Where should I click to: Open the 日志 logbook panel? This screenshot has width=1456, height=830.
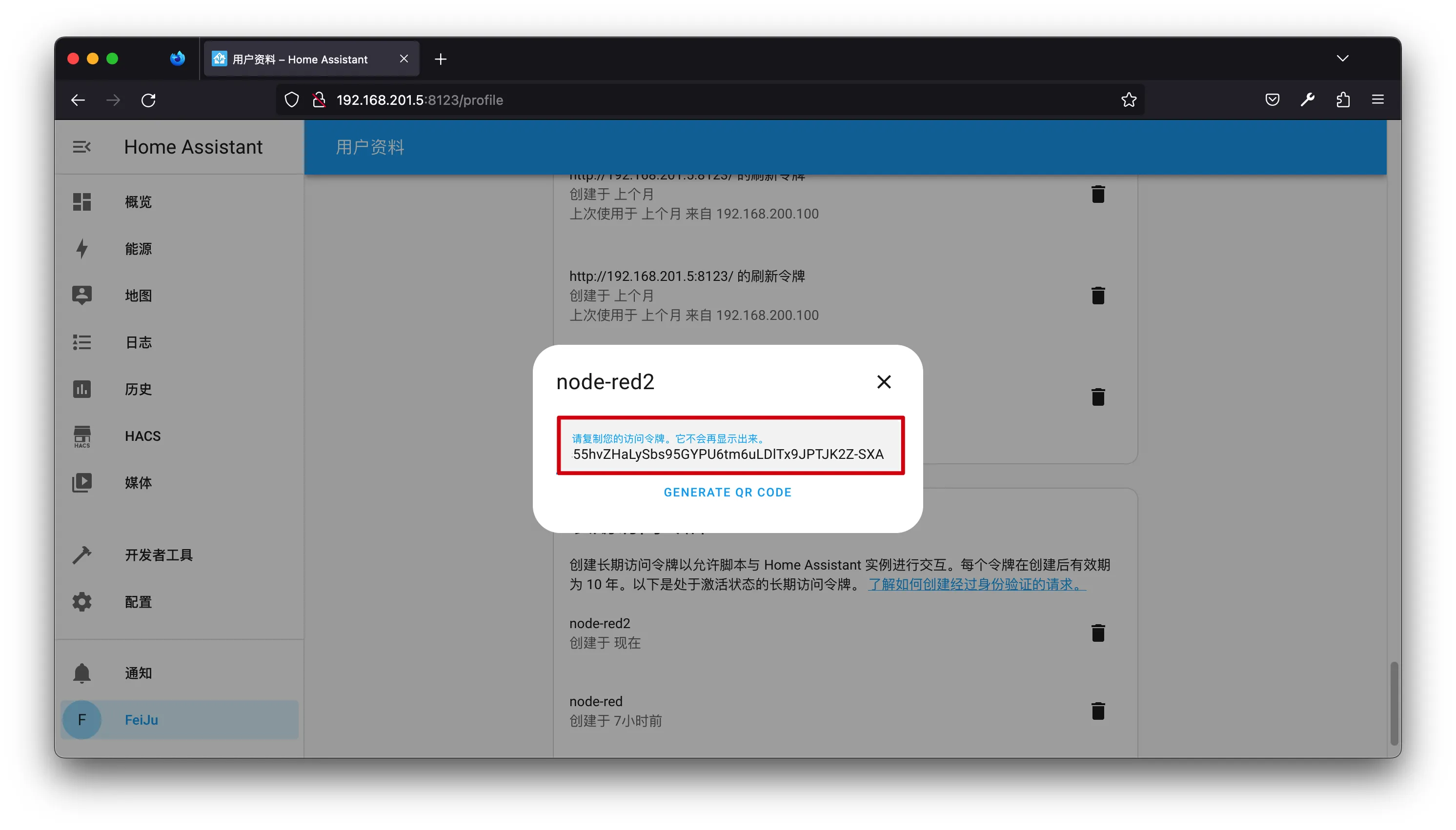(180, 342)
